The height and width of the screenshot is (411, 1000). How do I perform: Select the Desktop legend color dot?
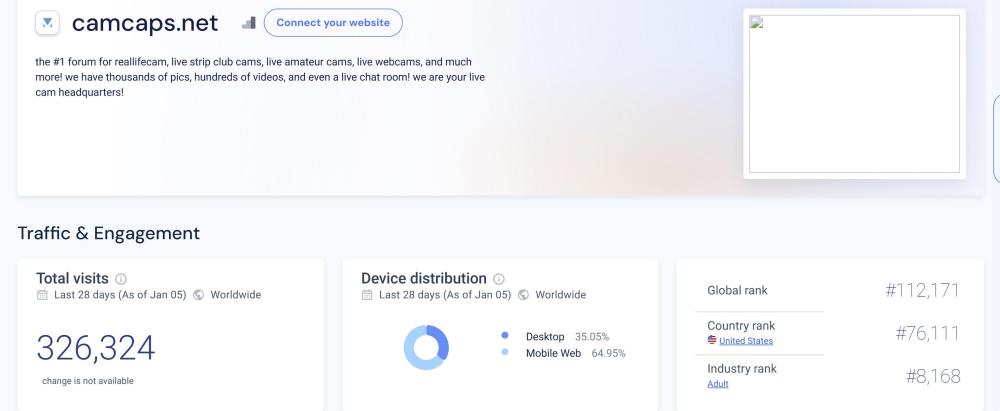click(505, 336)
